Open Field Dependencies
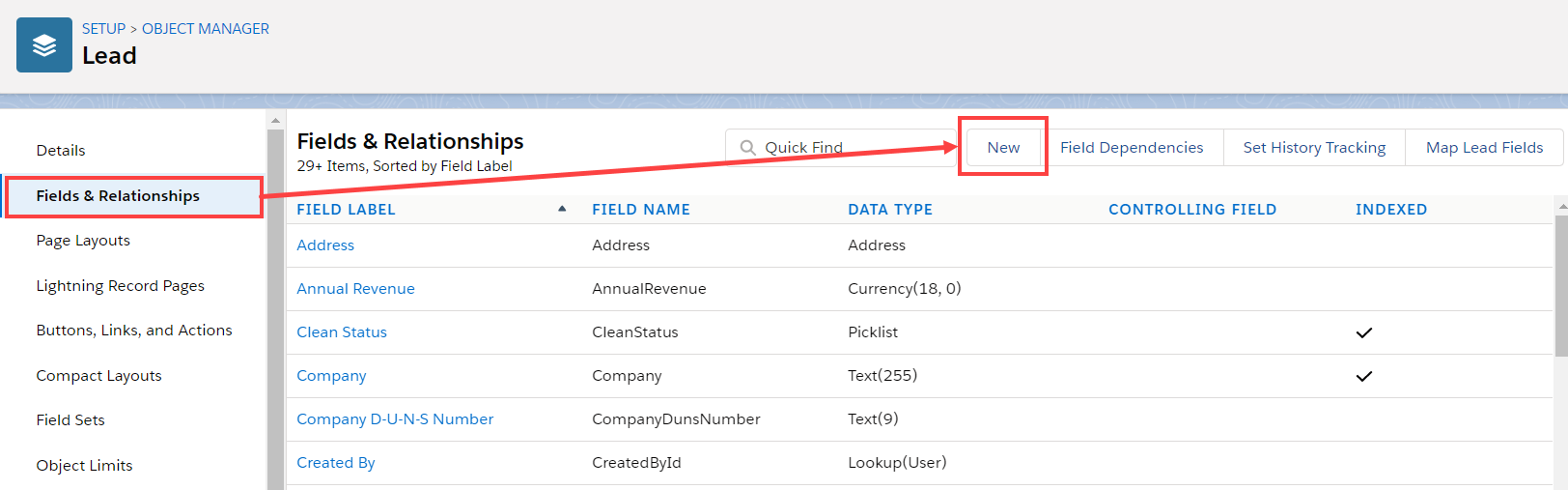 tap(1132, 148)
